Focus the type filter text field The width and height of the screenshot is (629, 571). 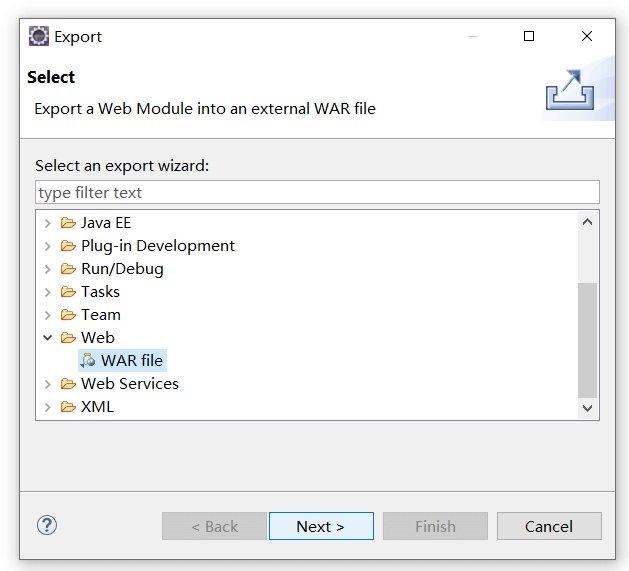pyautogui.click(x=317, y=192)
